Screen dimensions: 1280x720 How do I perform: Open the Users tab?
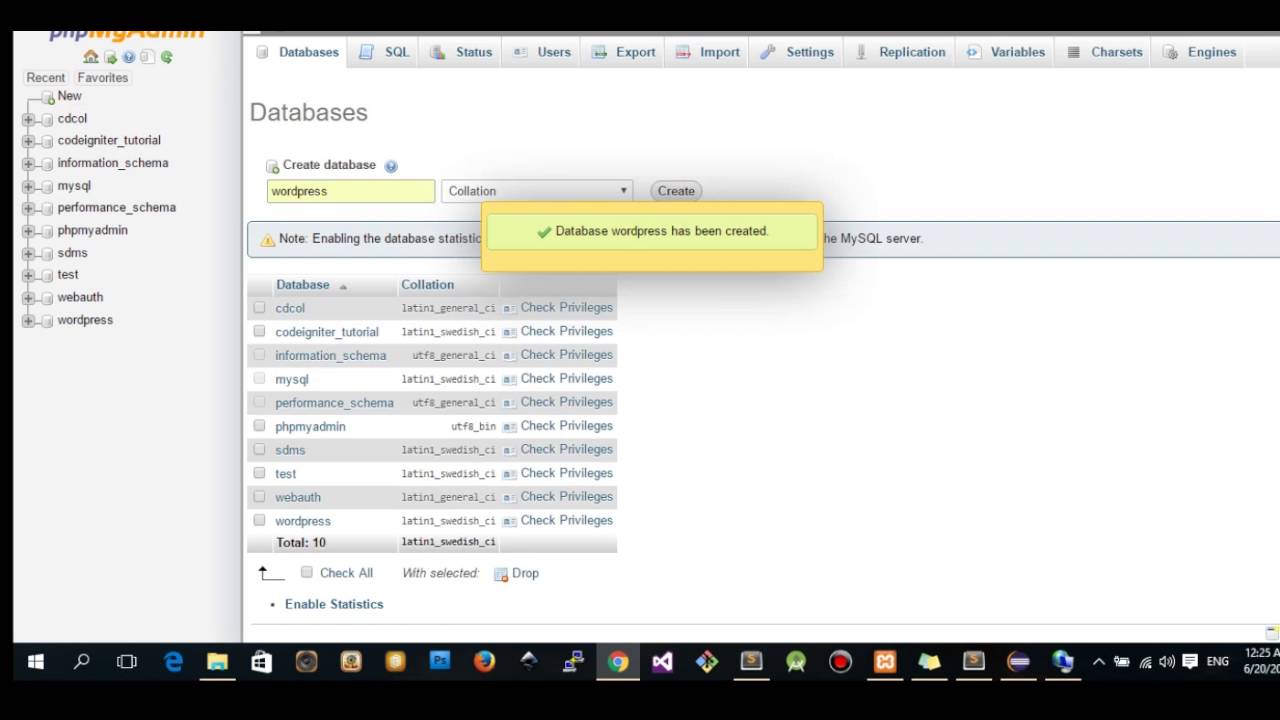[x=542, y=52]
